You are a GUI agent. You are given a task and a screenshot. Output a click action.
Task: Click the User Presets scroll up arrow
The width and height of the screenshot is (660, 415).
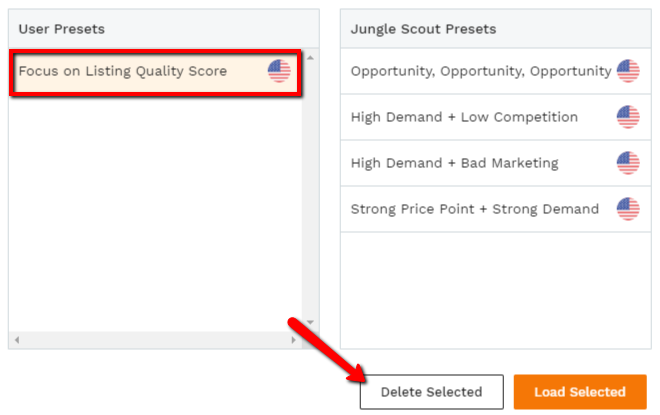point(310,58)
